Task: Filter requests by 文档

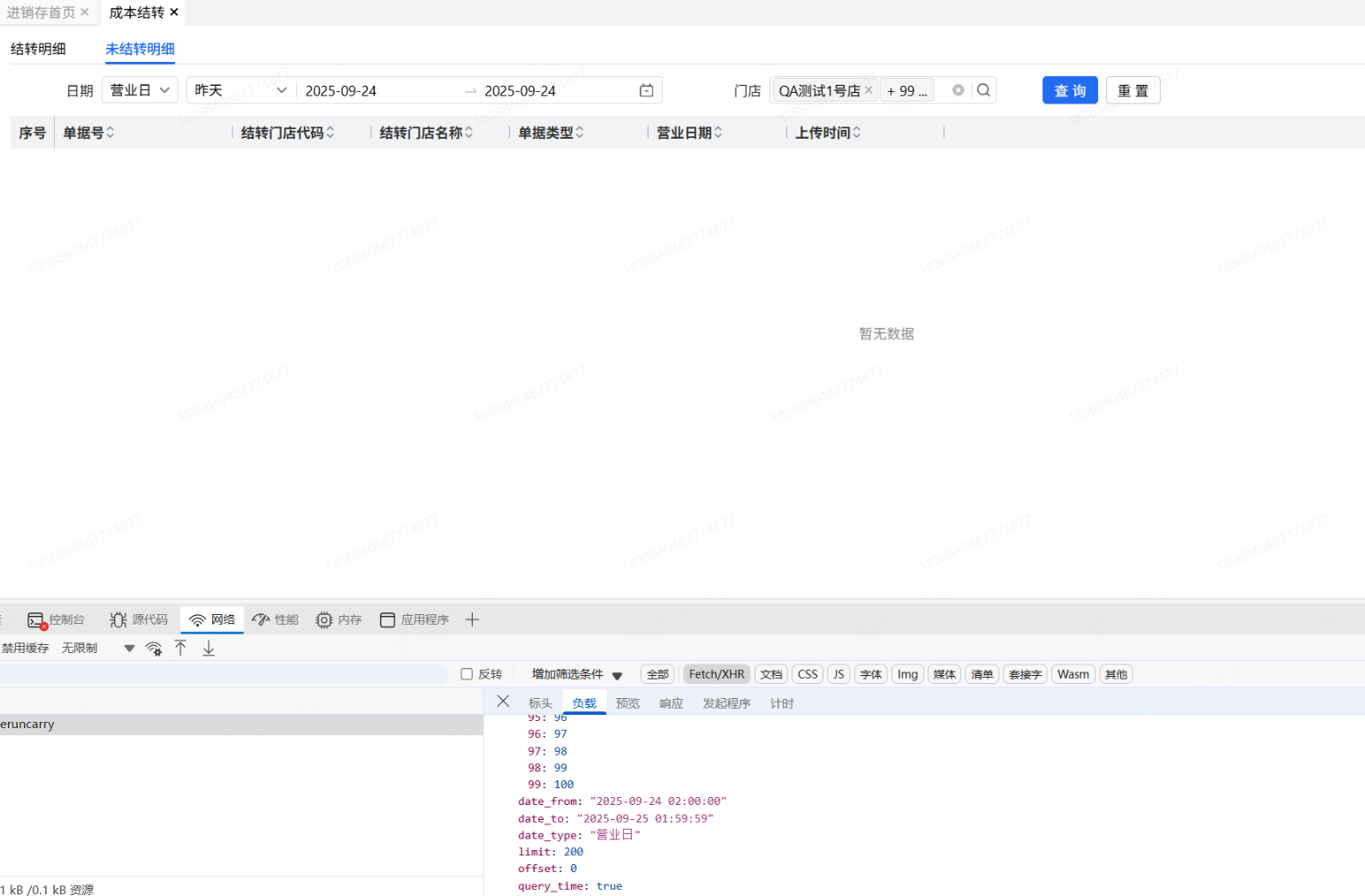Action: click(x=771, y=674)
